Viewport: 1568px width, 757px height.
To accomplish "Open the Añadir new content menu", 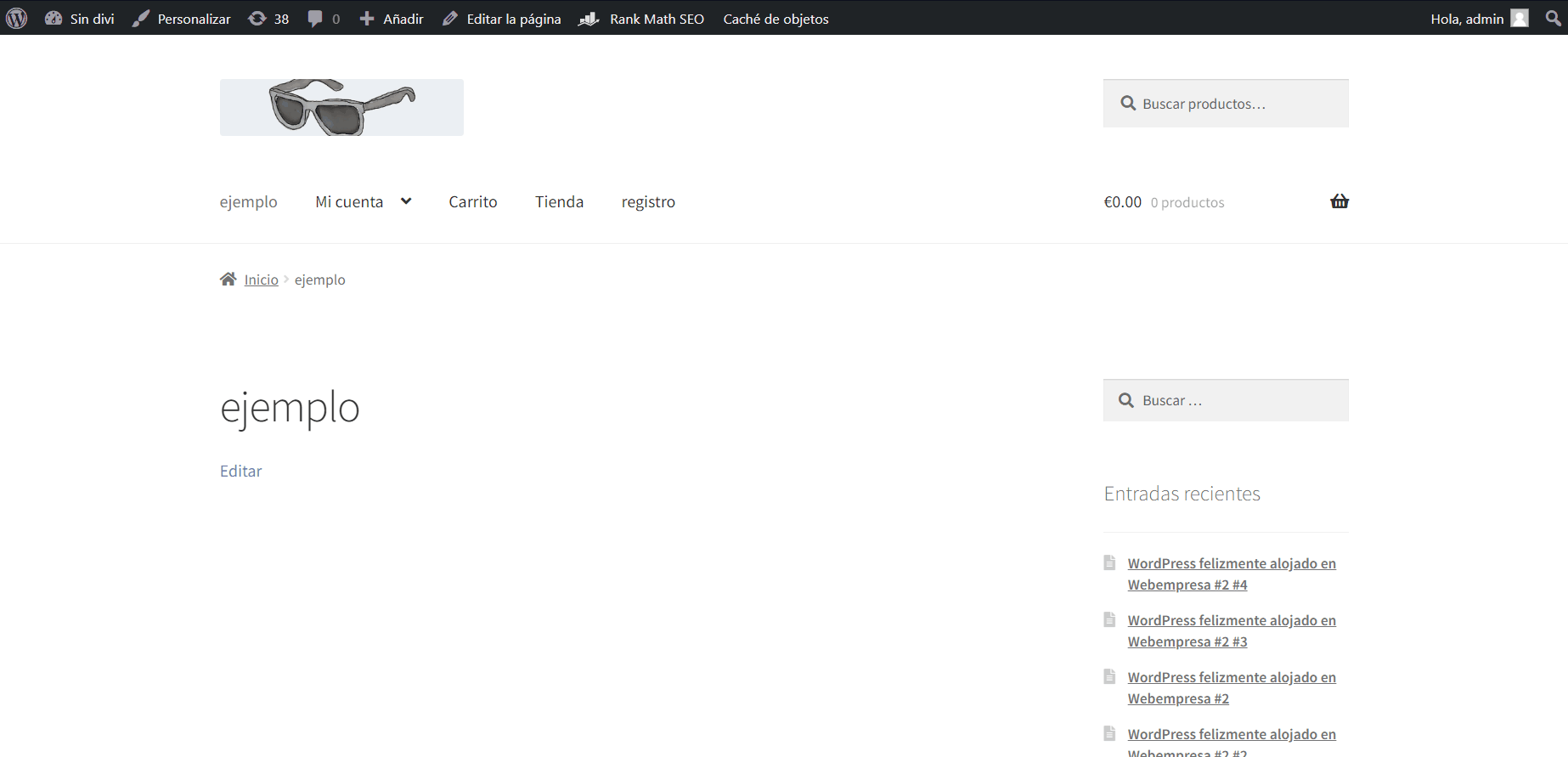I will tap(392, 19).
